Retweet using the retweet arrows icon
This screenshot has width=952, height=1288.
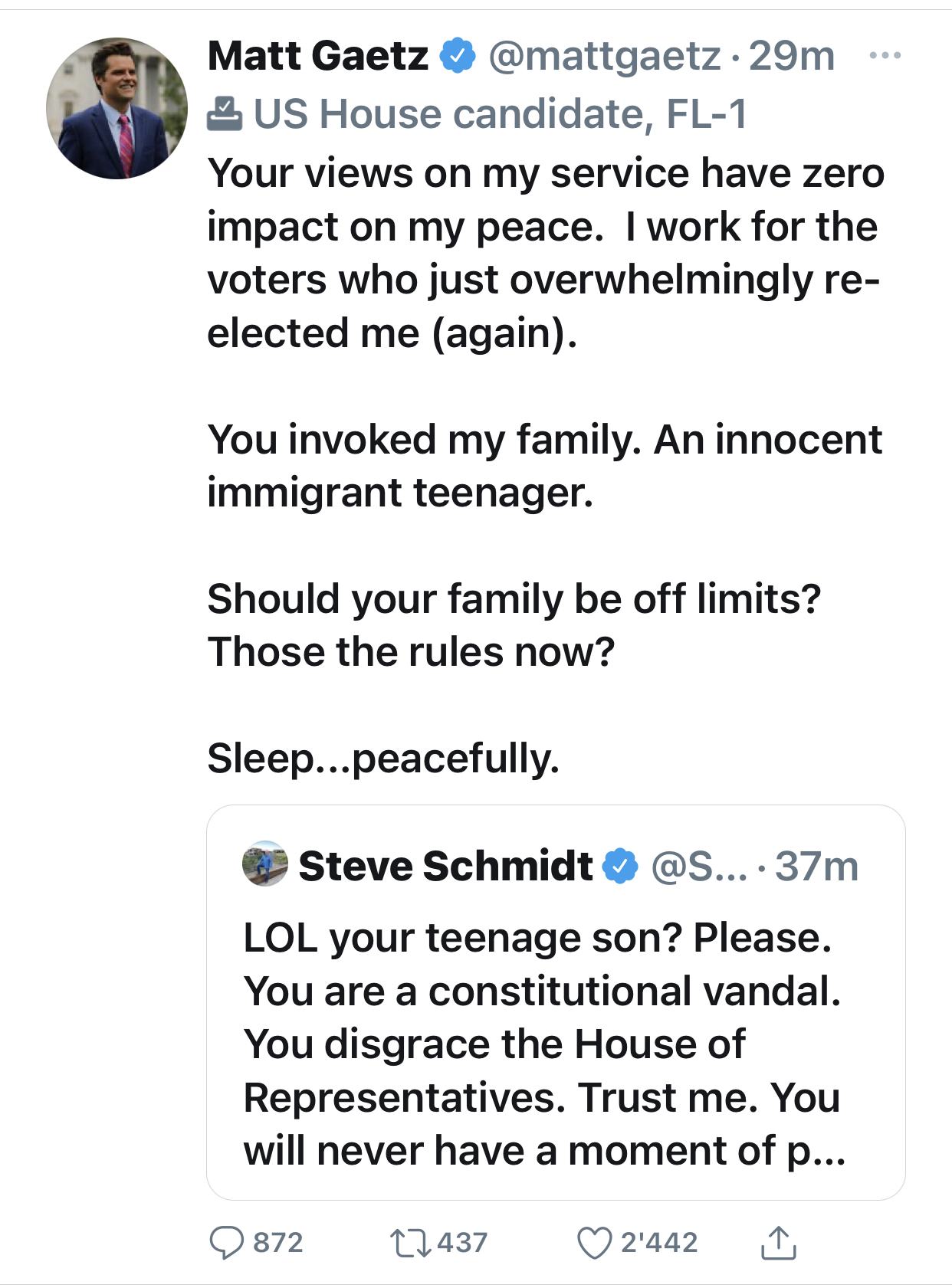pyautogui.click(x=411, y=1242)
